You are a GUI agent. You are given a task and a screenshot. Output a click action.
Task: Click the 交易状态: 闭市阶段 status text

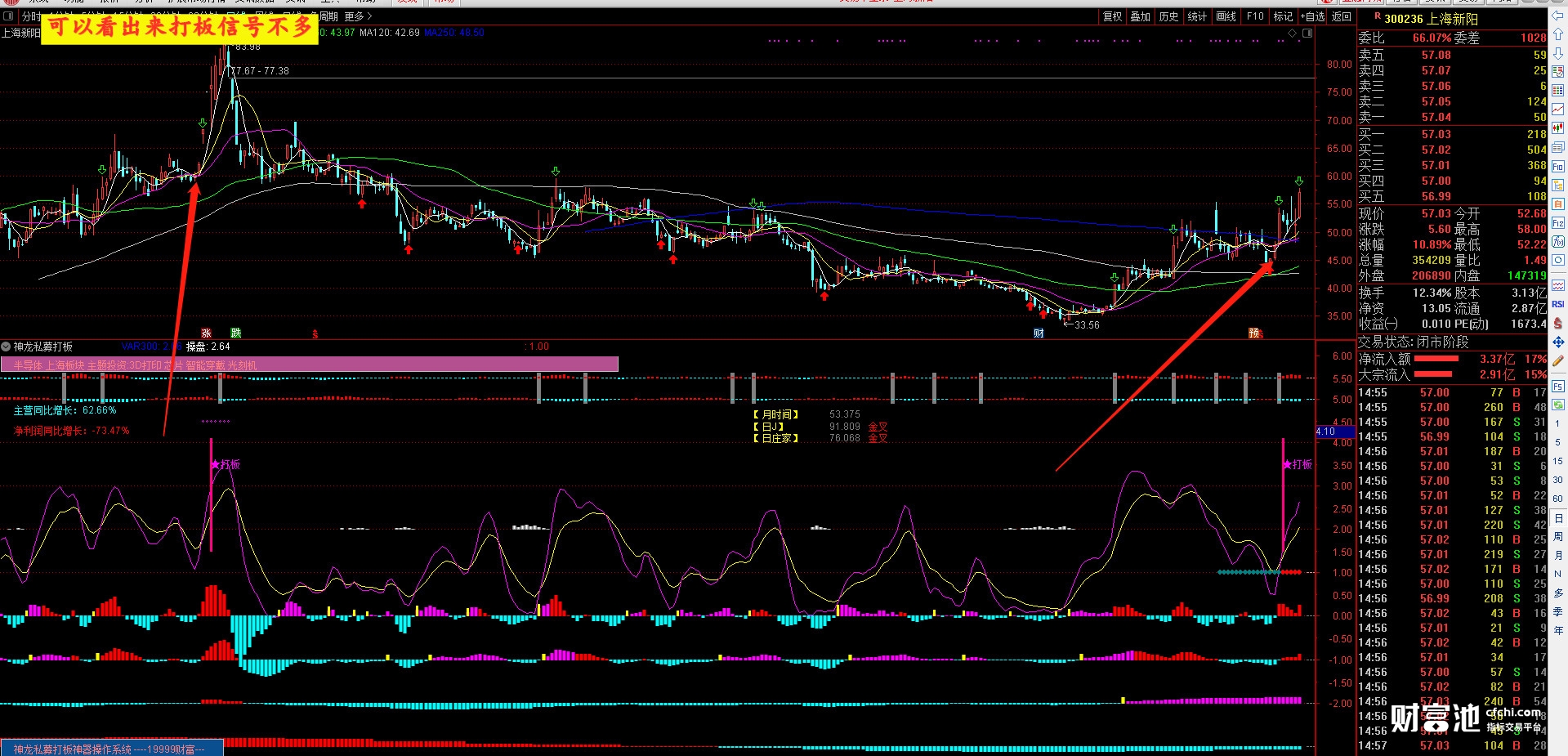(1414, 342)
